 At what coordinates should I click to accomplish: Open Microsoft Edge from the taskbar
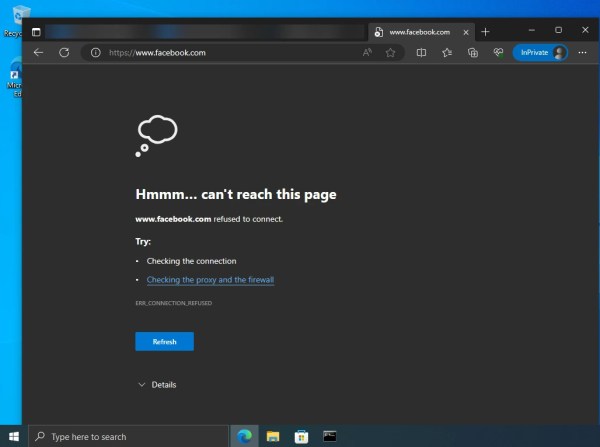[x=244, y=436]
